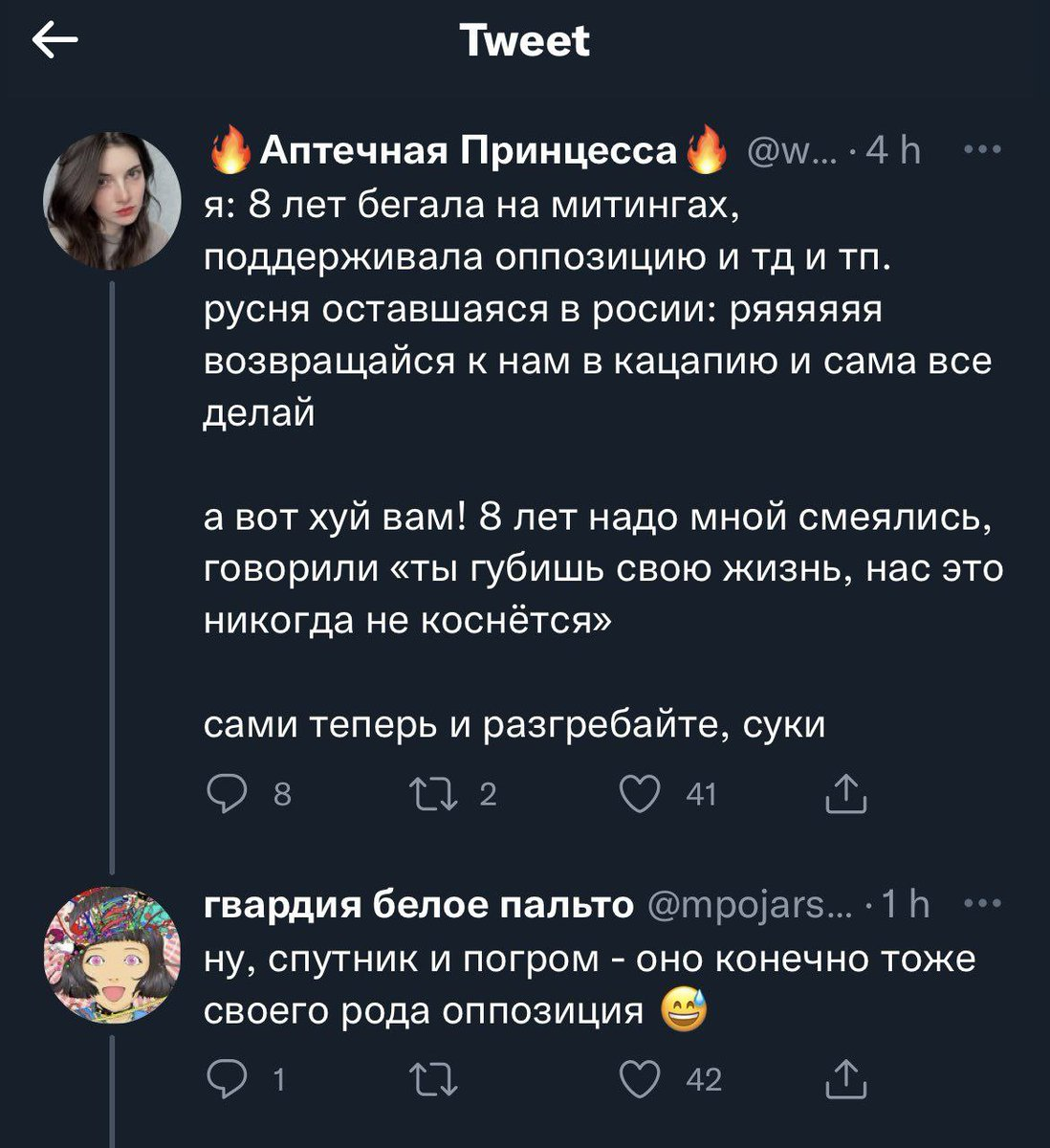Click the display name Аптечная Принцесса
The image size is (1050, 1148).
click(469, 151)
